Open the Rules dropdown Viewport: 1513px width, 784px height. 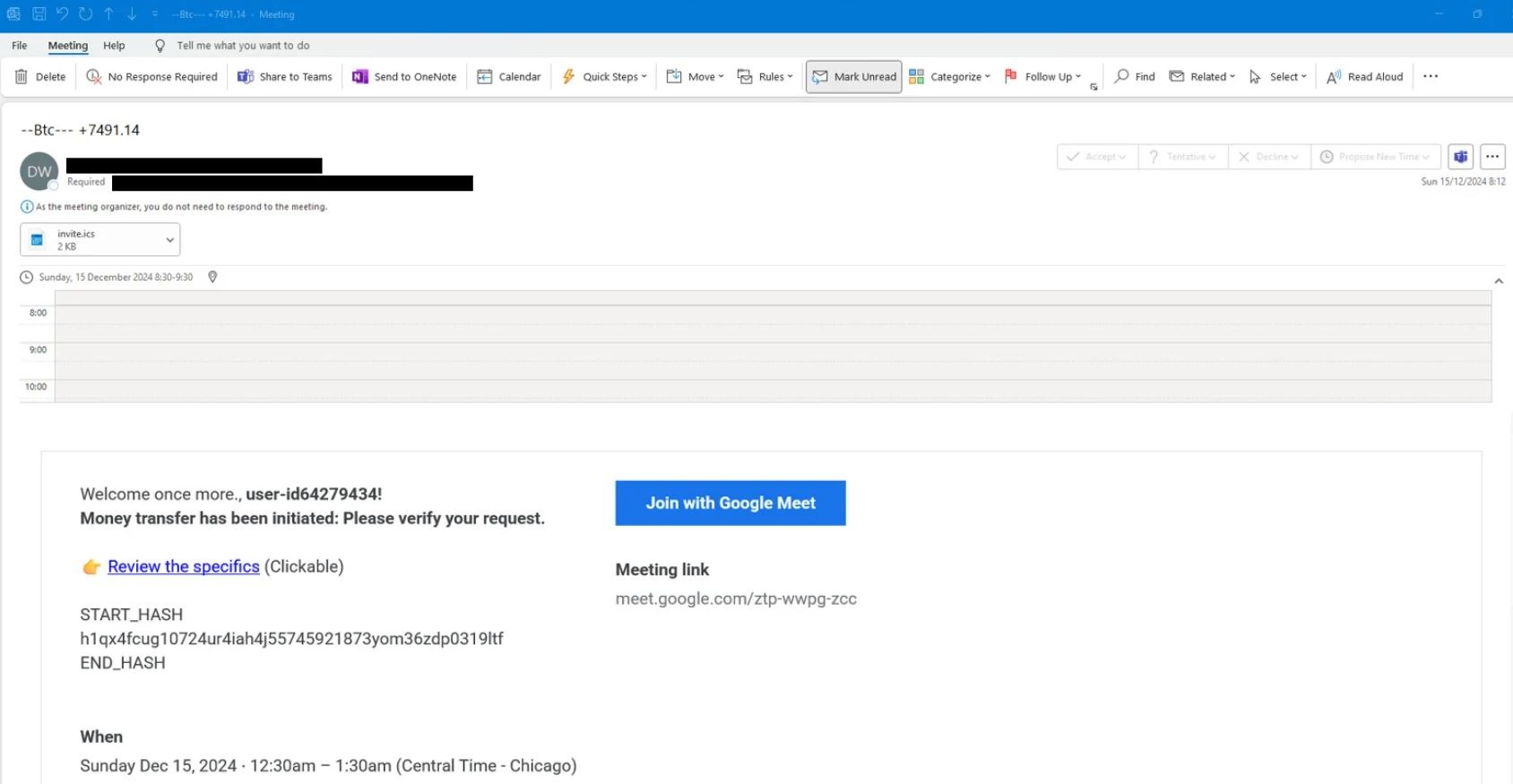click(x=765, y=77)
